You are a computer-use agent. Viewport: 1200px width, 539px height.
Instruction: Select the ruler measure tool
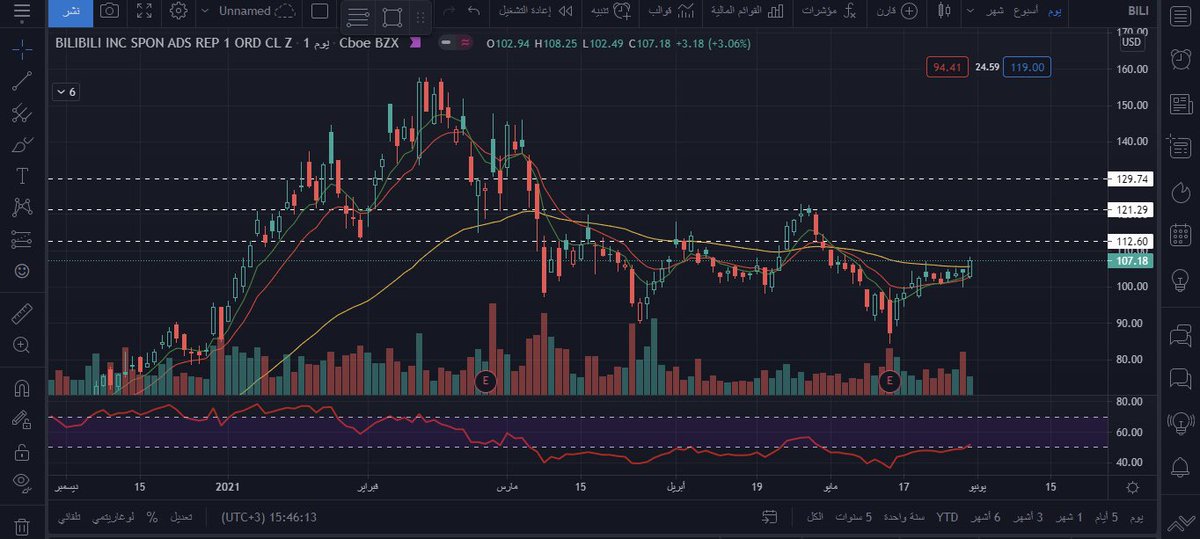click(22, 314)
